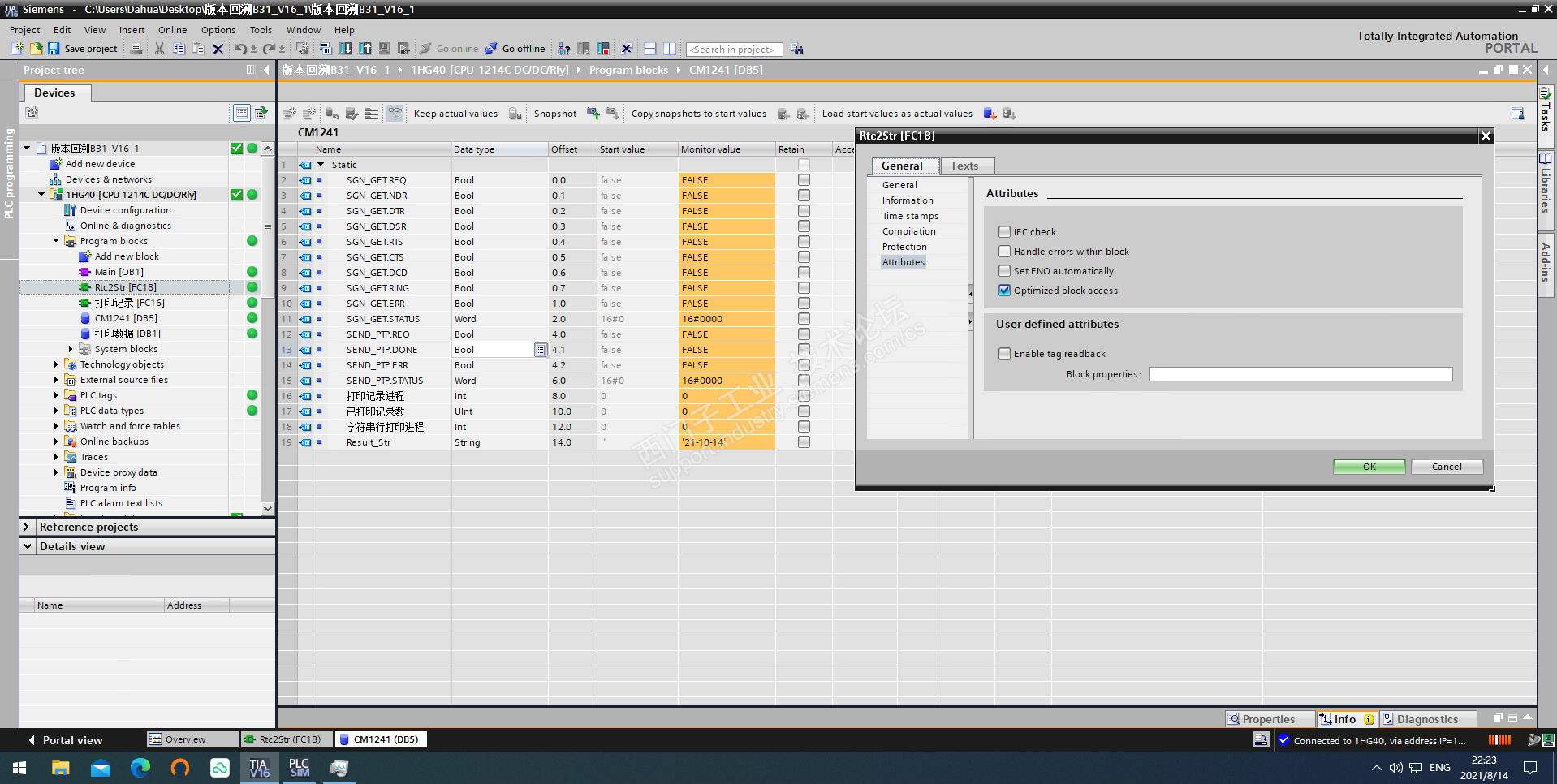Enable the IEC check checkbox
This screenshot has width=1557, height=784.
pyautogui.click(x=1004, y=232)
